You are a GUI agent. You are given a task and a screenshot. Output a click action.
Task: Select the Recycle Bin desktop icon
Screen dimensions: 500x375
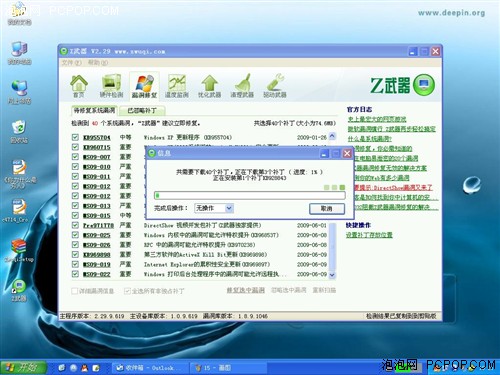coord(19,132)
